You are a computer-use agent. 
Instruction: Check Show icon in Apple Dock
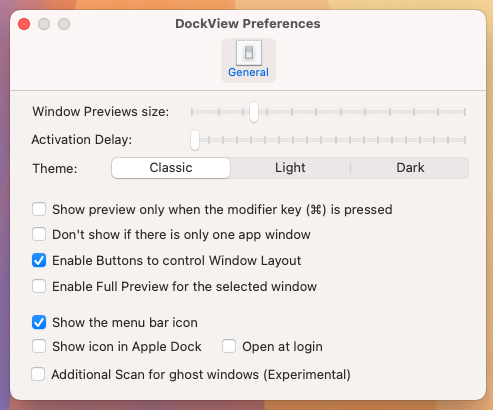(x=39, y=346)
